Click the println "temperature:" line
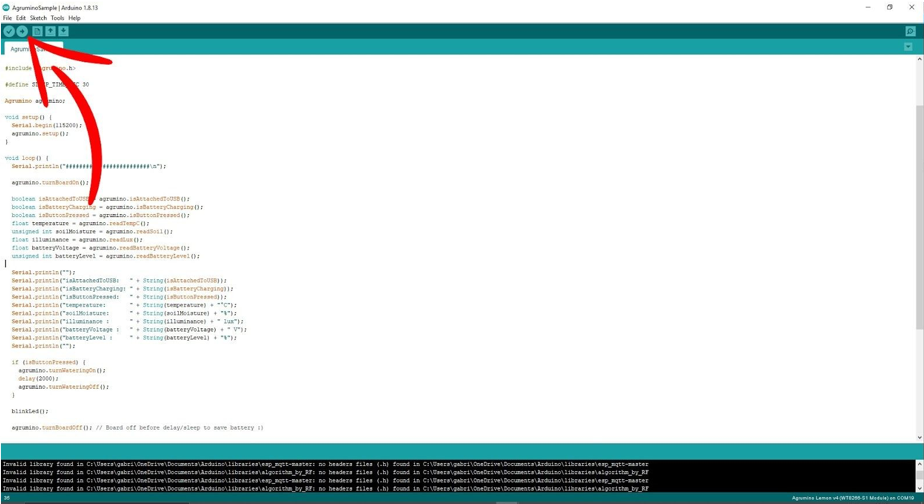 click(124, 305)
